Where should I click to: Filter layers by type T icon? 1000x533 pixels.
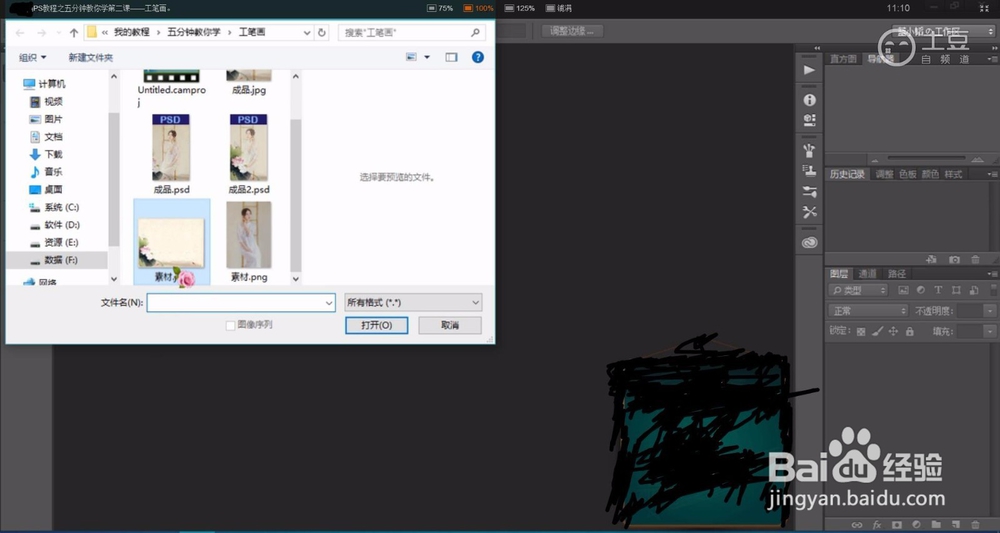coord(938,290)
